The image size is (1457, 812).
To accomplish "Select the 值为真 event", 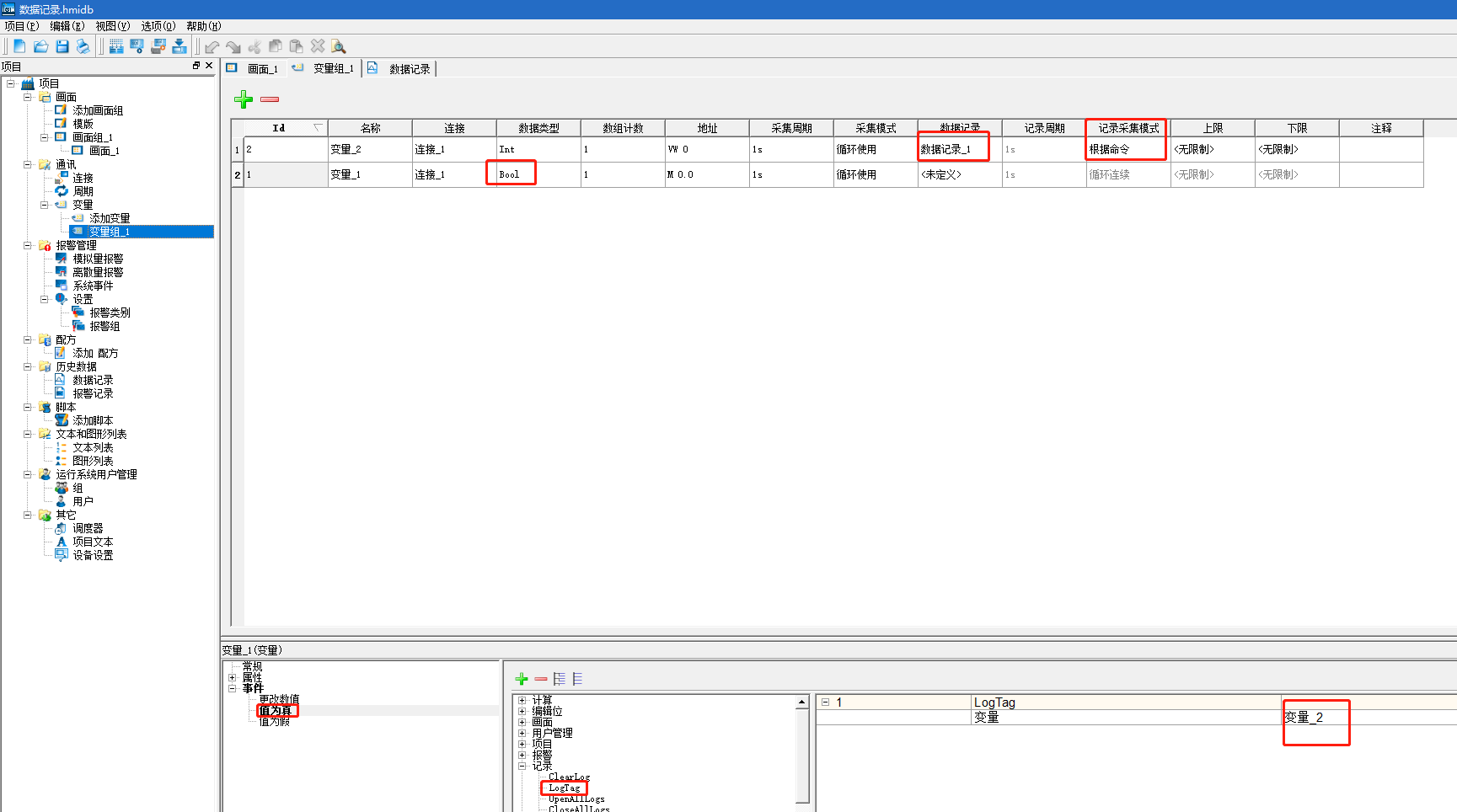I will (275, 711).
